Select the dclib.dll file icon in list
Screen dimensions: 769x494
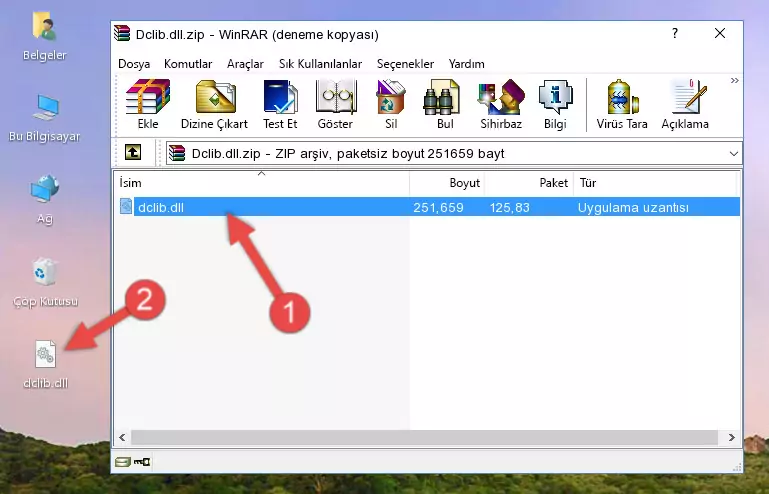pos(126,207)
